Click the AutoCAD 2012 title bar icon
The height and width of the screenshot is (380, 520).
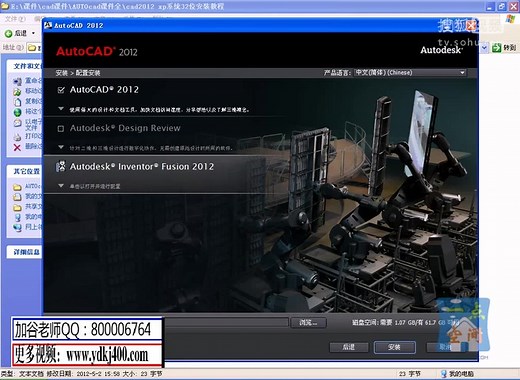coord(48,25)
